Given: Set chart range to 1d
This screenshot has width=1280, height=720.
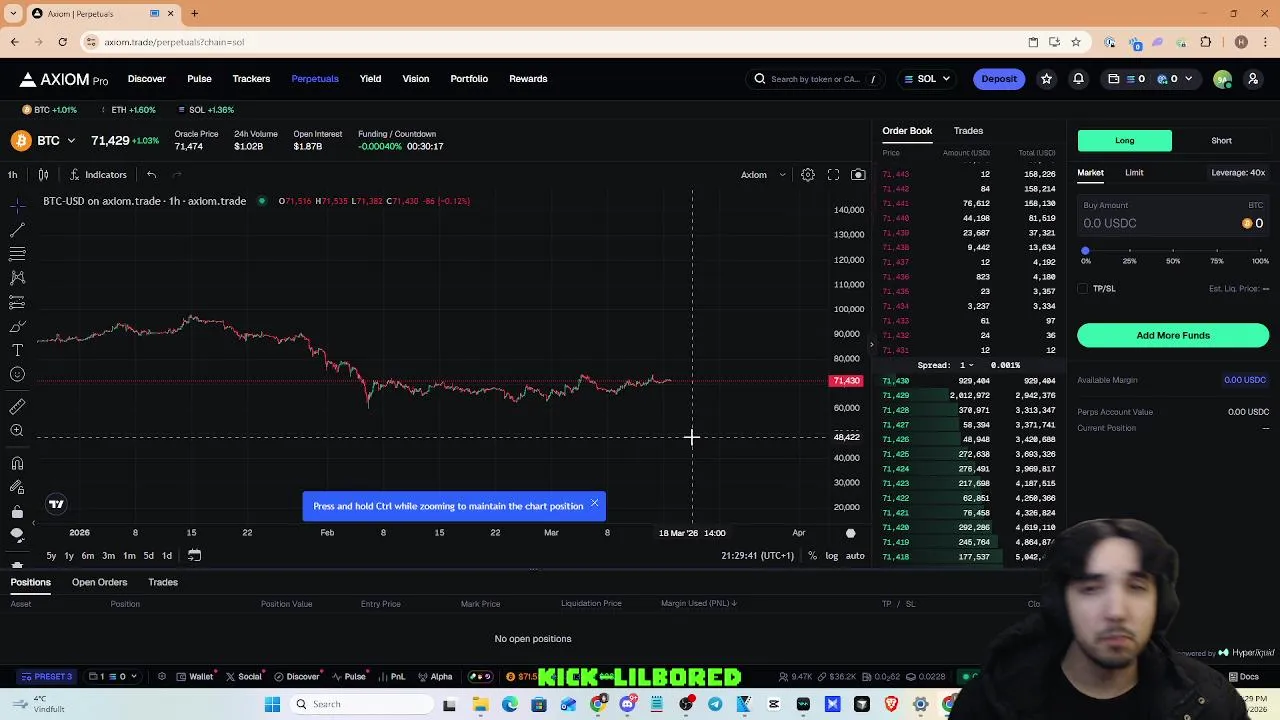Looking at the screenshot, I should pyautogui.click(x=167, y=556).
